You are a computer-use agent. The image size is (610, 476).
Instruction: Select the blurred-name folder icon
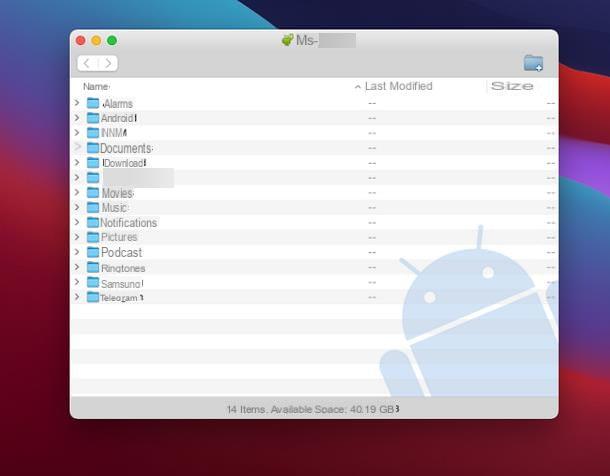(x=93, y=178)
